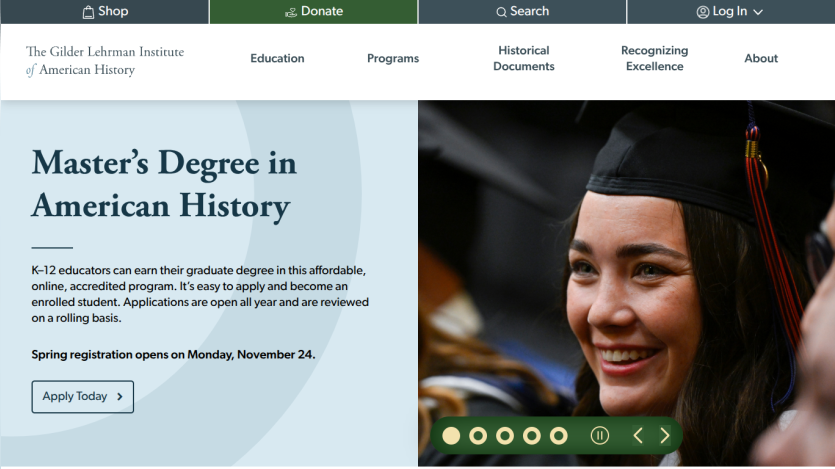Screen dimensions: 835x469
Task: Expand the Log In dropdown
Action: 731,11
